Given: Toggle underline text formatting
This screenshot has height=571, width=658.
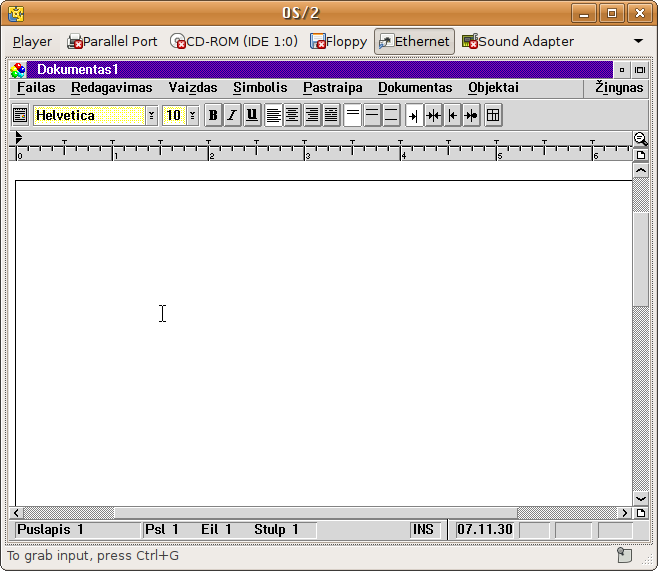Looking at the screenshot, I should (x=252, y=115).
